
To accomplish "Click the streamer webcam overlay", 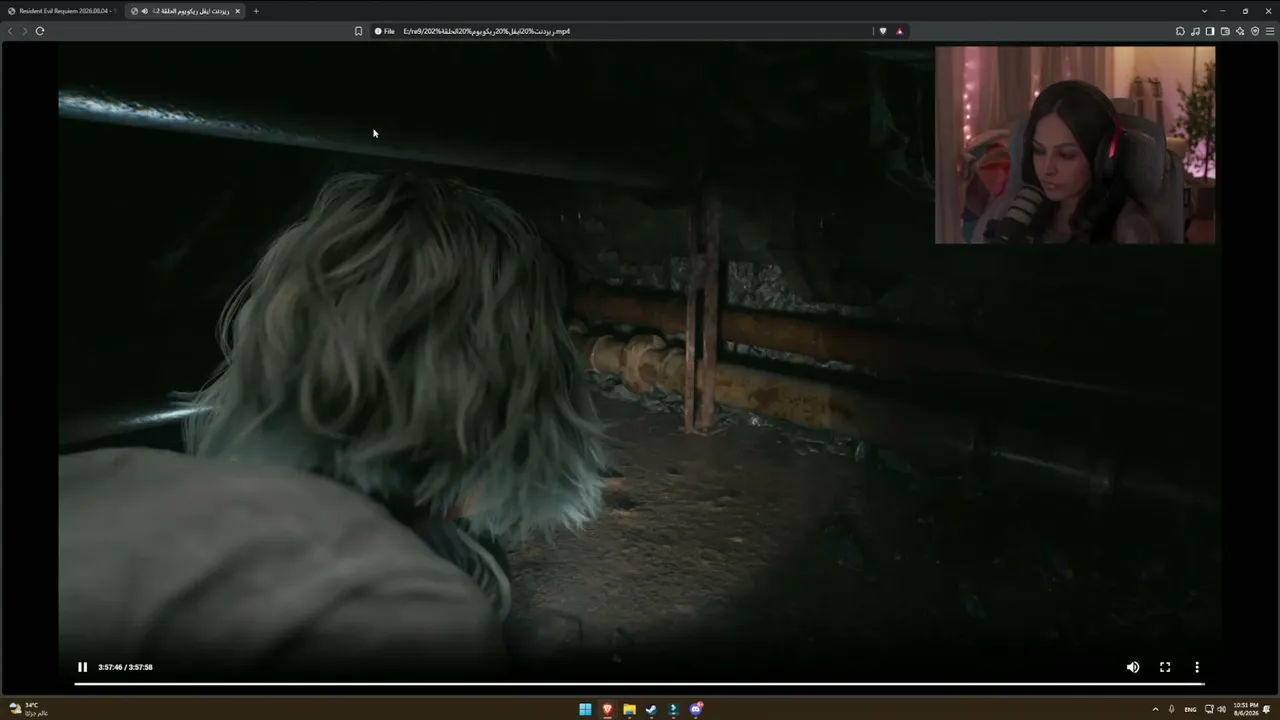I will tap(1075, 145).
